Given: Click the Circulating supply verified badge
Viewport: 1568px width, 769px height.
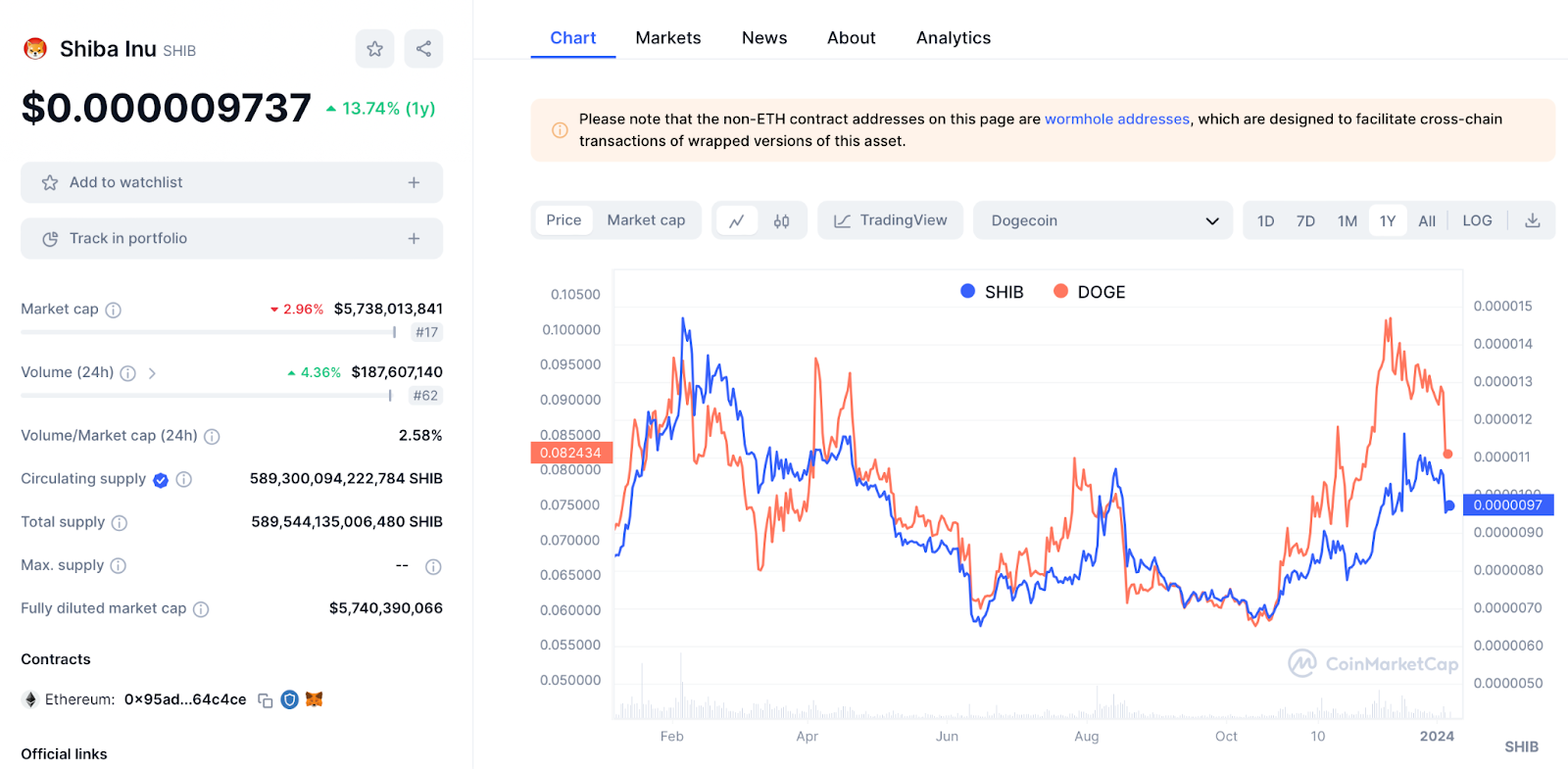Looking at the screenshot, I should coord(161,480).
